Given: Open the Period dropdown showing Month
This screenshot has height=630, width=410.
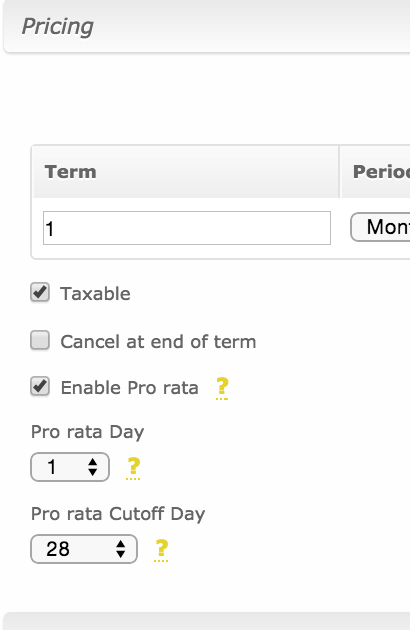Looking at the screenshot, I should [380, 227].
